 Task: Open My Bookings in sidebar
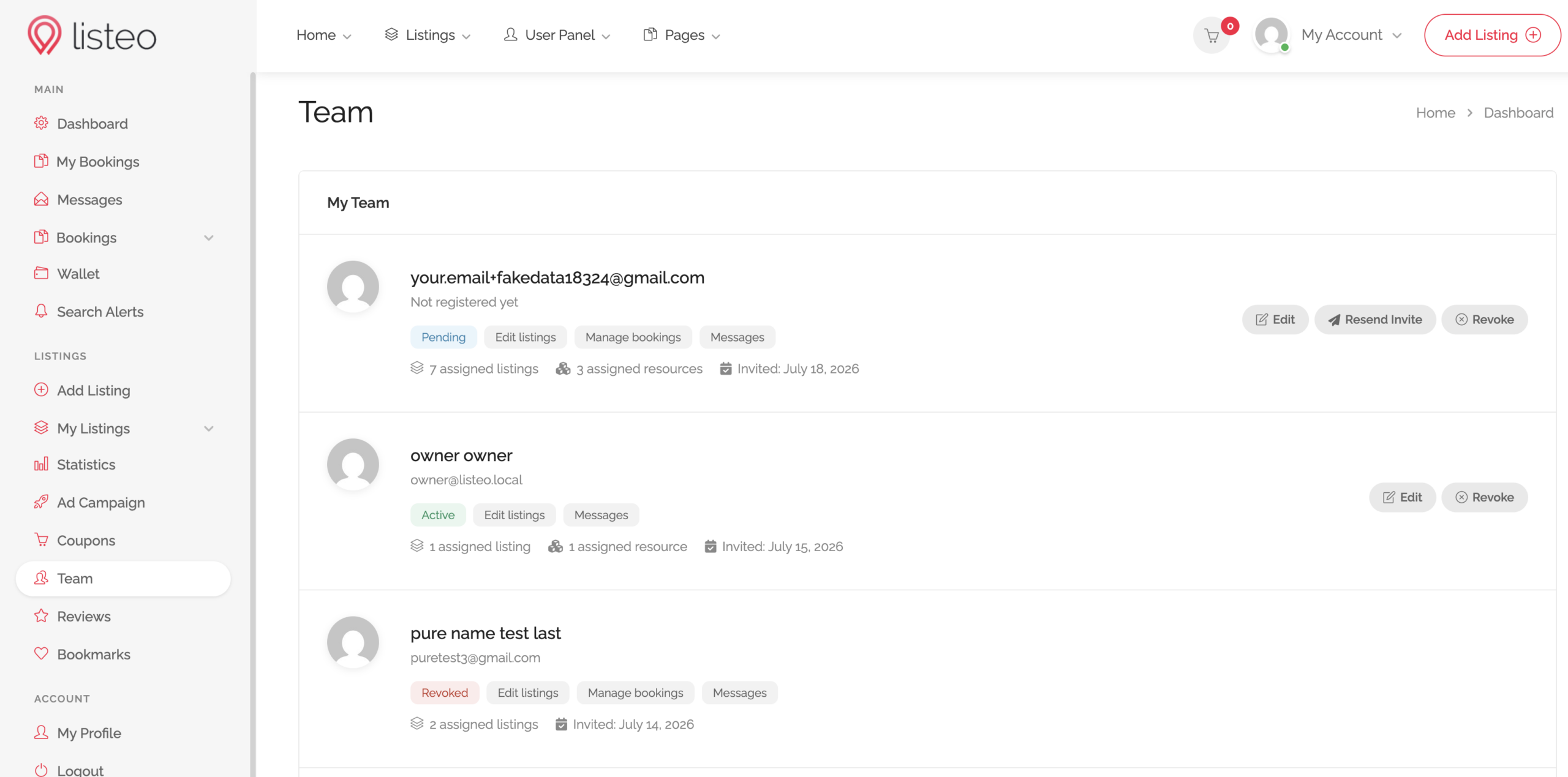pyautogui.click(x=98, y=162)
